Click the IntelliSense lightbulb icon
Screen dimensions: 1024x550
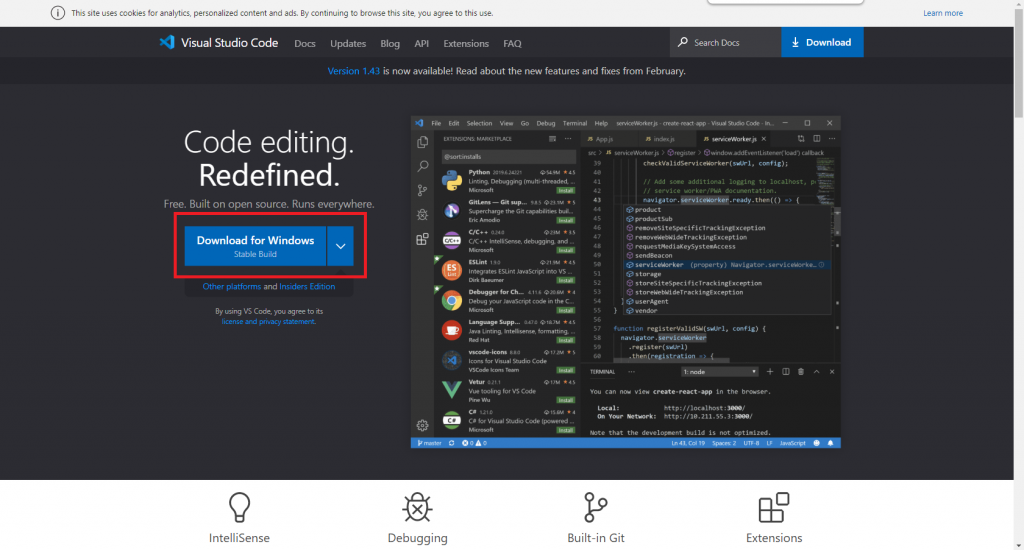pos(239,508)
